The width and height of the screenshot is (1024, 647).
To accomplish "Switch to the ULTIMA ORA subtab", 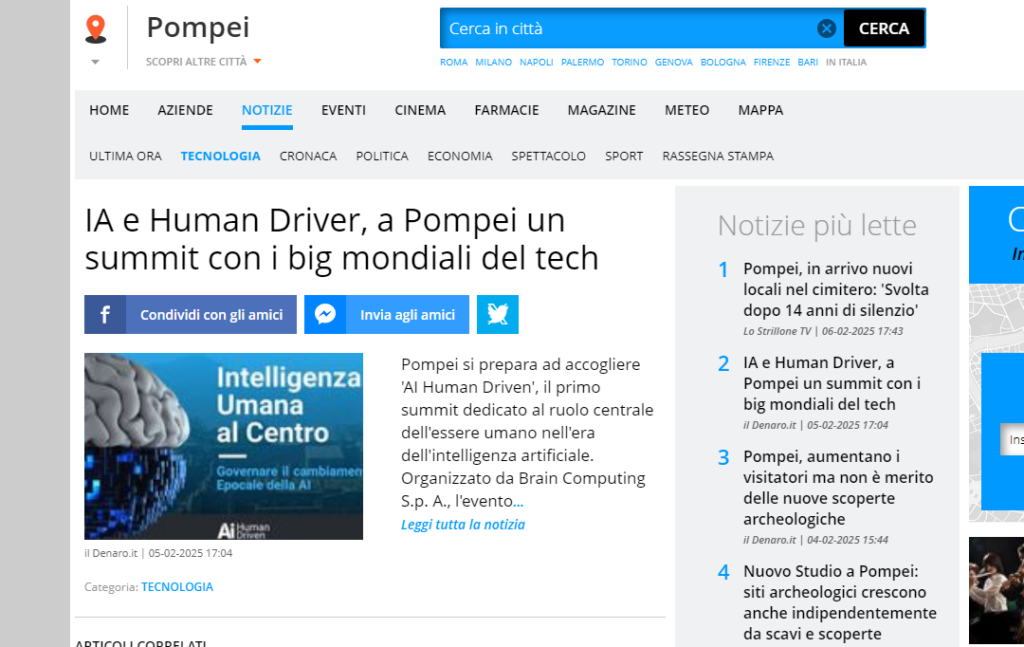I will tap(125, 156).
